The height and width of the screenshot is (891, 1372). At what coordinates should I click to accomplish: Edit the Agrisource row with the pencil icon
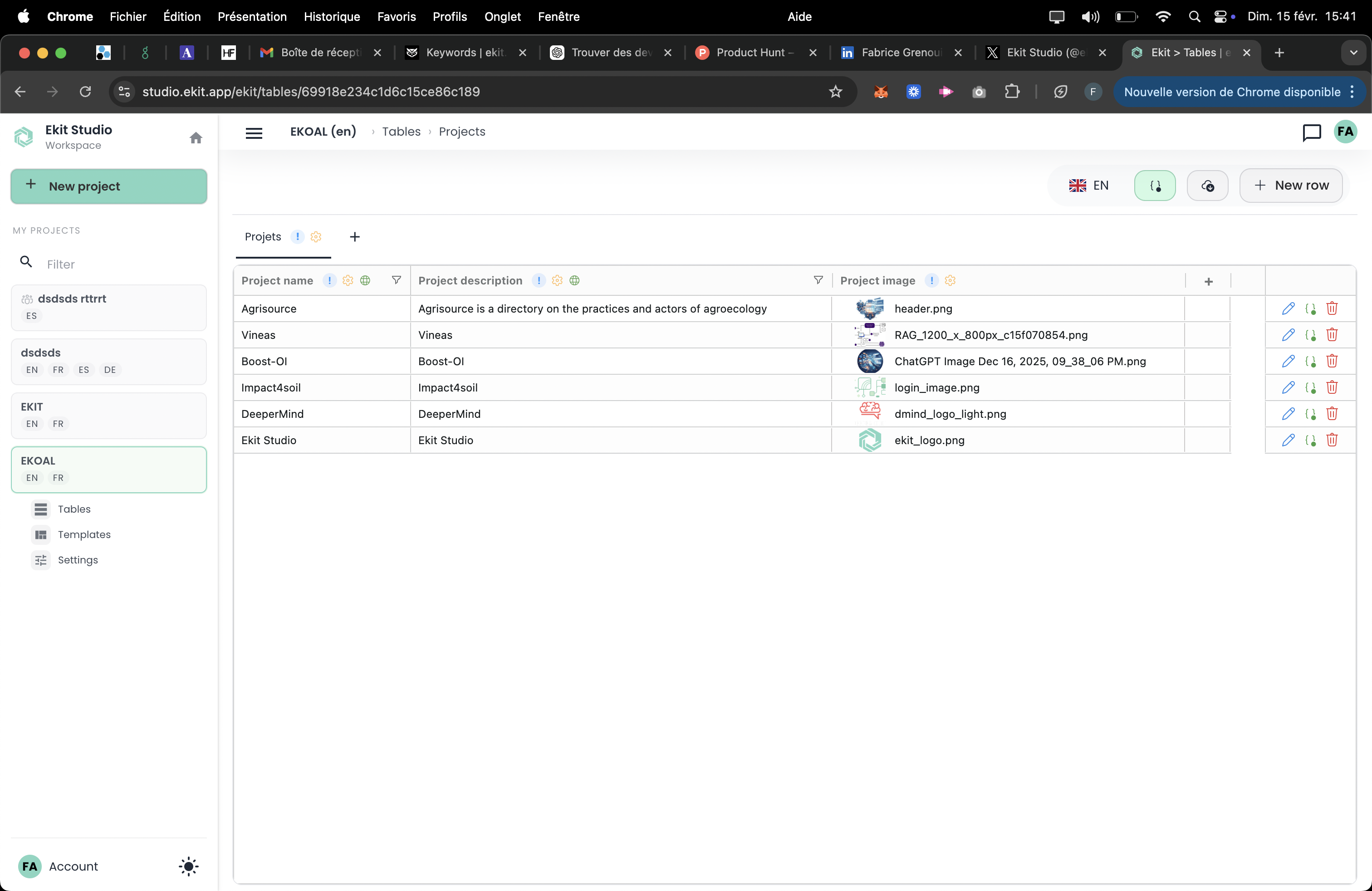point(1289,309)
